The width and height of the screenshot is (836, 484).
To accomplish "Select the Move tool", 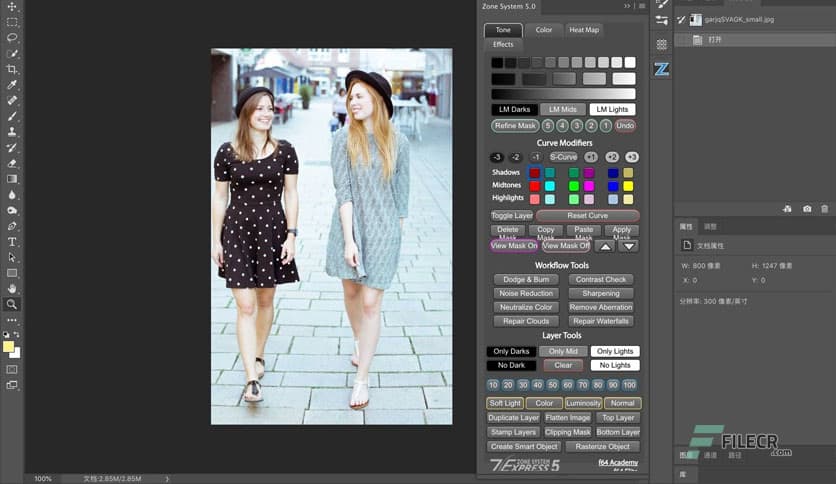I will [12, 7].
